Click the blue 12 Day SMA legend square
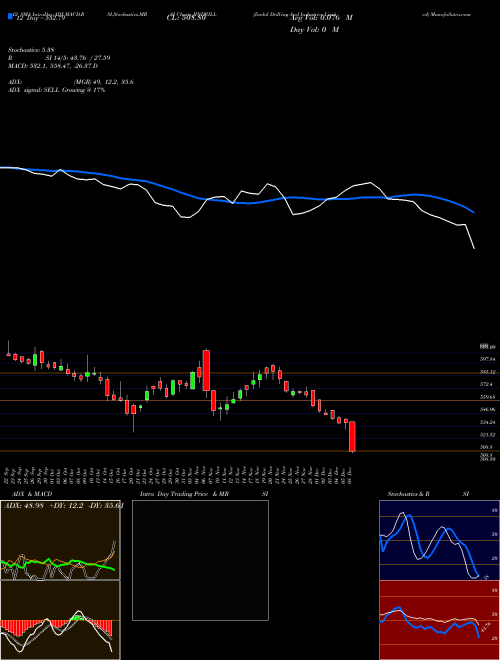 tap(10, 17)
